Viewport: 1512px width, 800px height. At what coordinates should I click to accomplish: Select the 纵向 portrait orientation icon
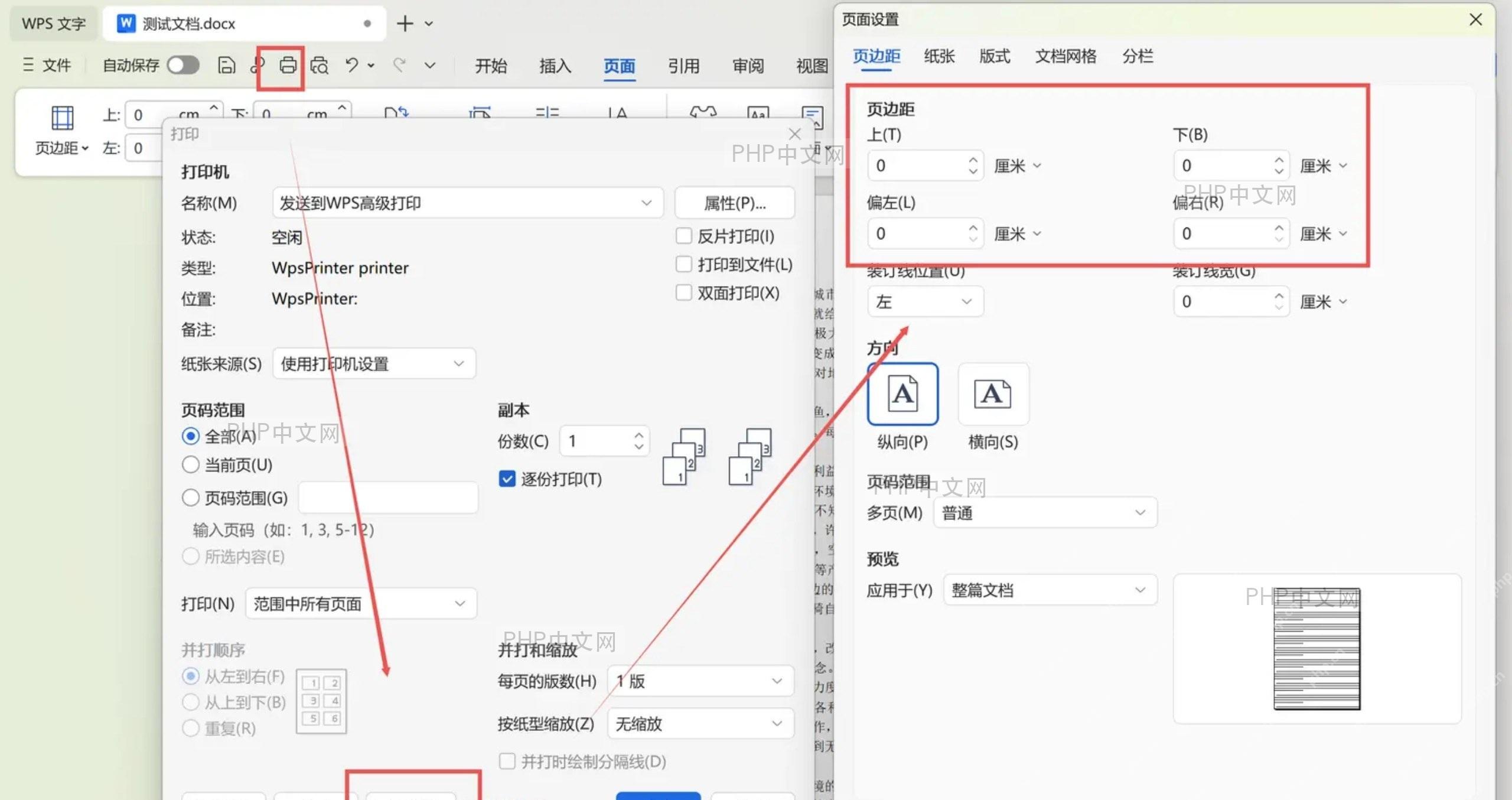902,394
